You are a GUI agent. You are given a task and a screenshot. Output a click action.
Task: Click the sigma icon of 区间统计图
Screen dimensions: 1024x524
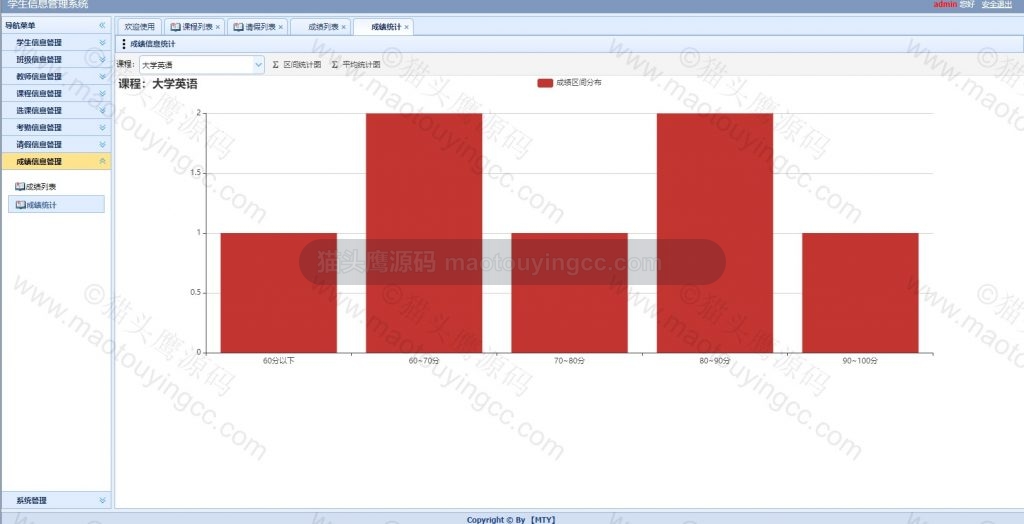[276, 65]
